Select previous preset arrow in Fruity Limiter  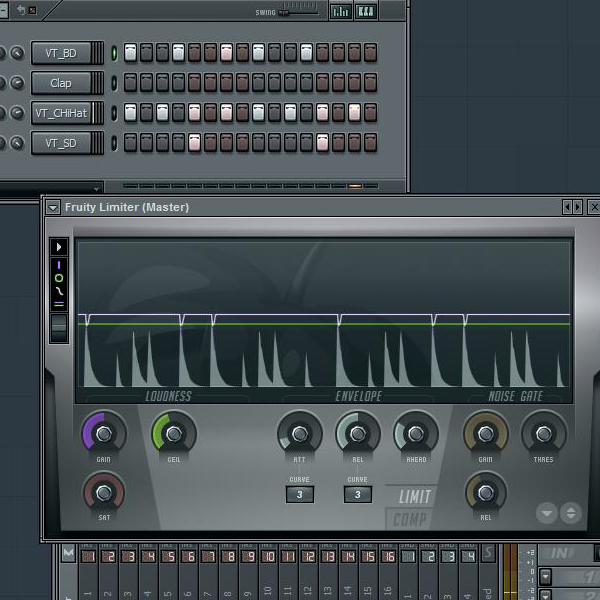click(x=567, y=207)
